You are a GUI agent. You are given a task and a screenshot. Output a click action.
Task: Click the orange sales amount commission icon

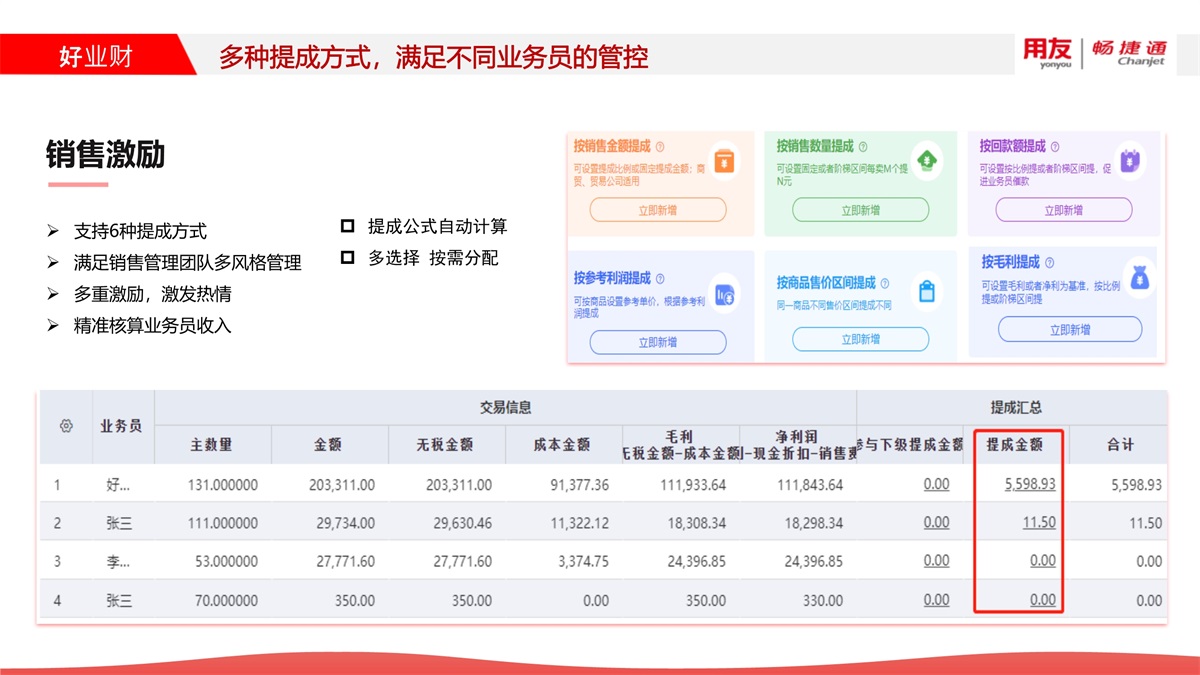[725, 160]
